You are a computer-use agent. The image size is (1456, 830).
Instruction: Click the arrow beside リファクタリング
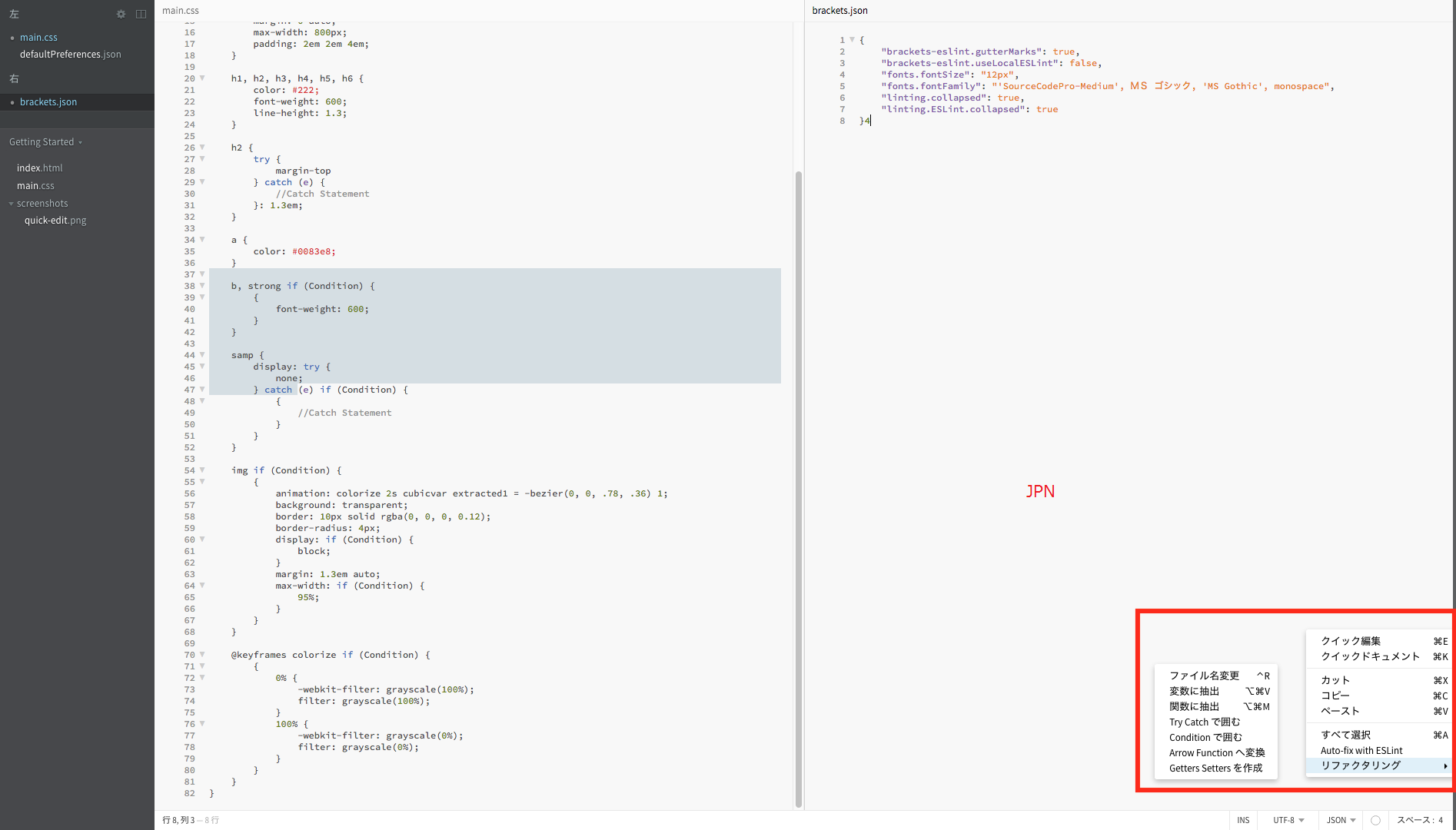click(x=1445, y=765)
